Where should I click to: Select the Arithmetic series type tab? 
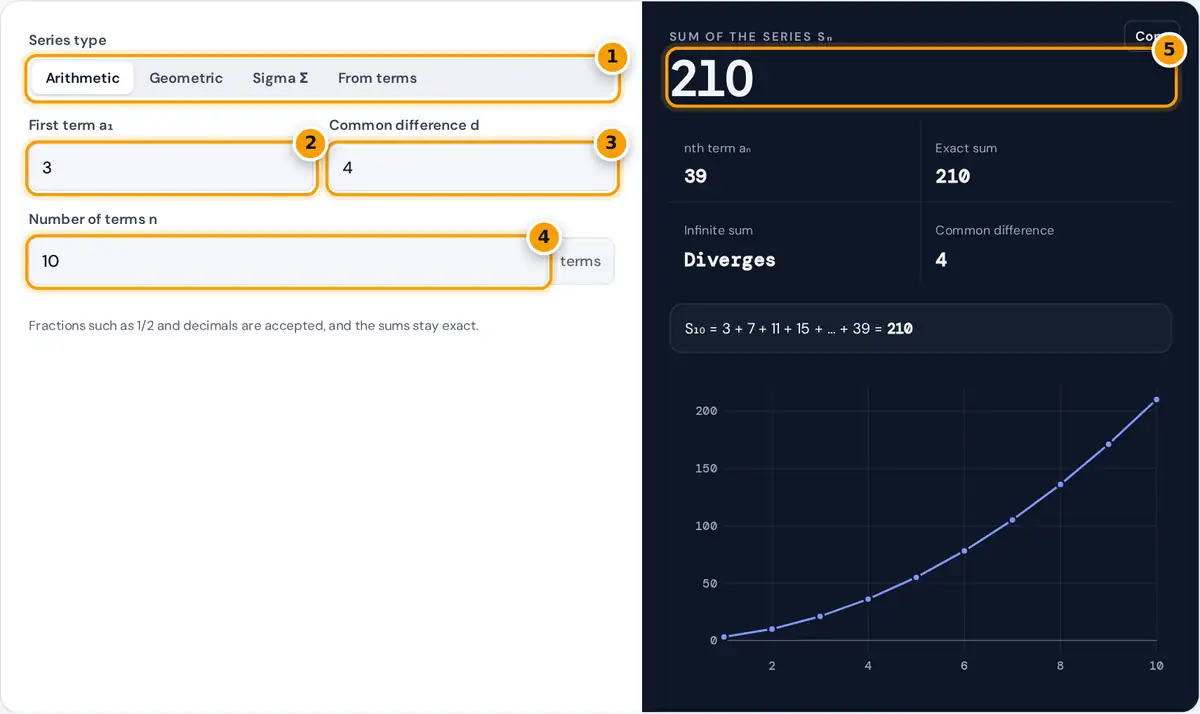[82, 78]
